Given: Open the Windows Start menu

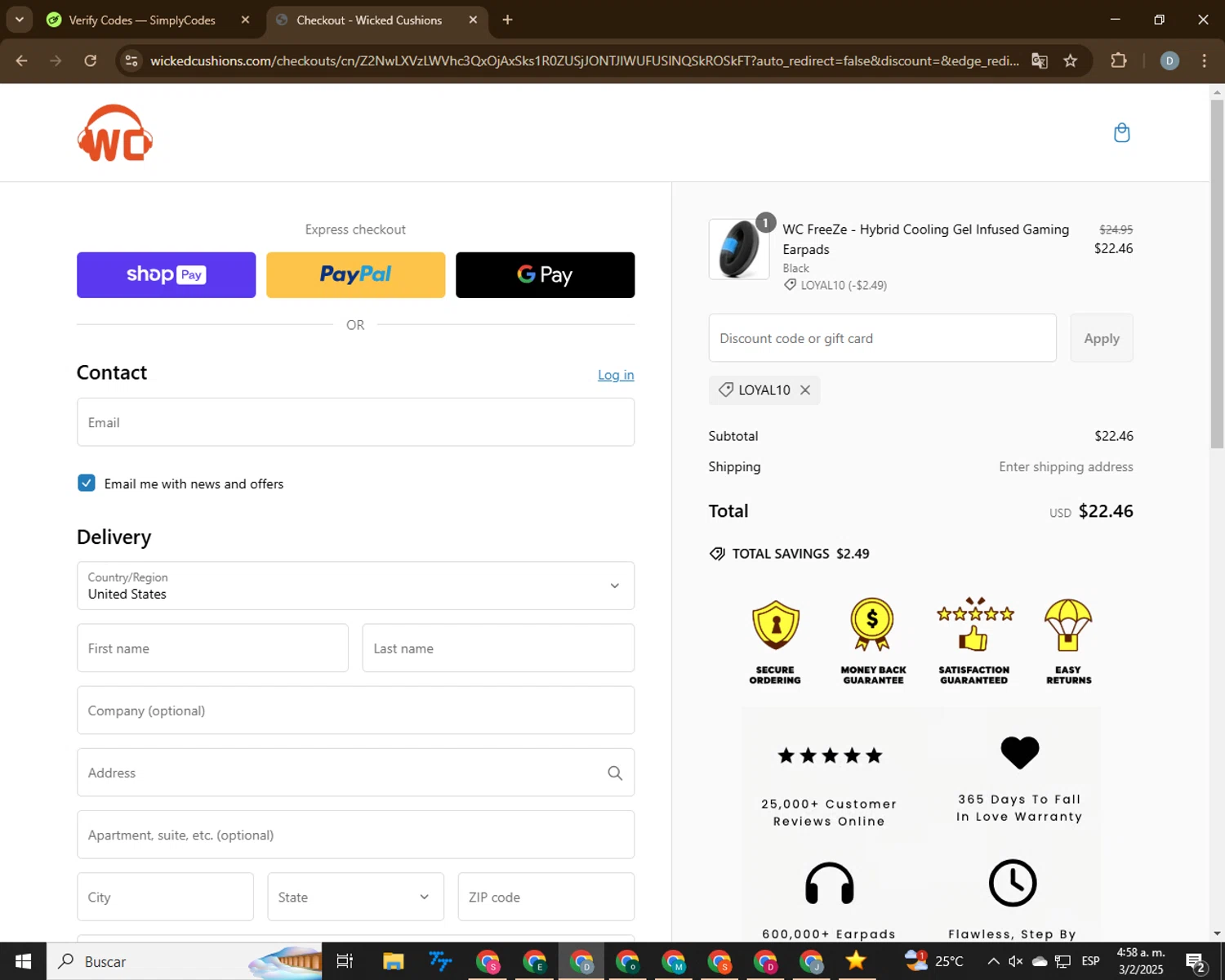Looking at the screenshot, I should click(23, 961).
